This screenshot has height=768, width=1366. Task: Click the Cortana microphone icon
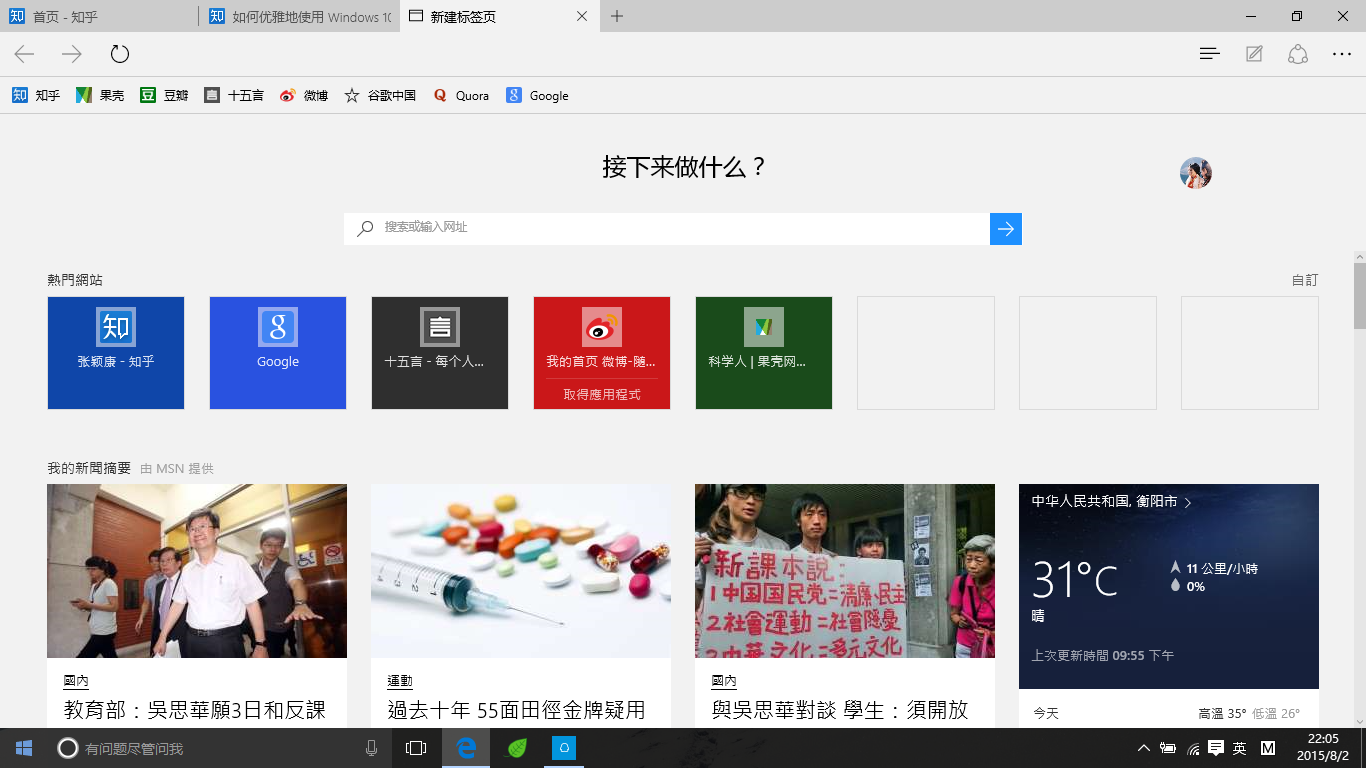[371, 748]
